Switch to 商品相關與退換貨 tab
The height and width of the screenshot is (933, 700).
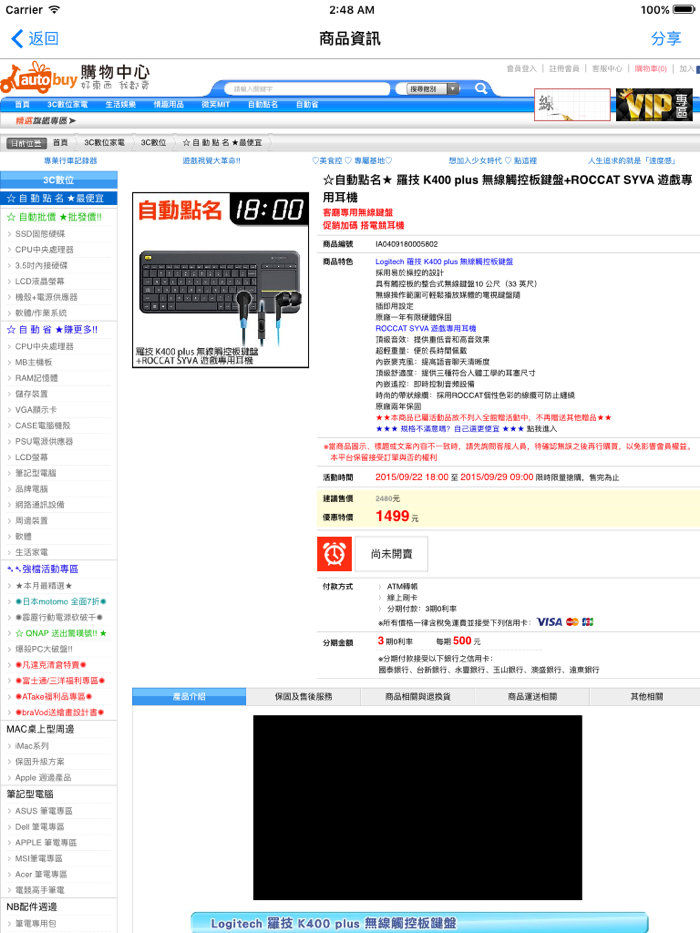point(418,696)
